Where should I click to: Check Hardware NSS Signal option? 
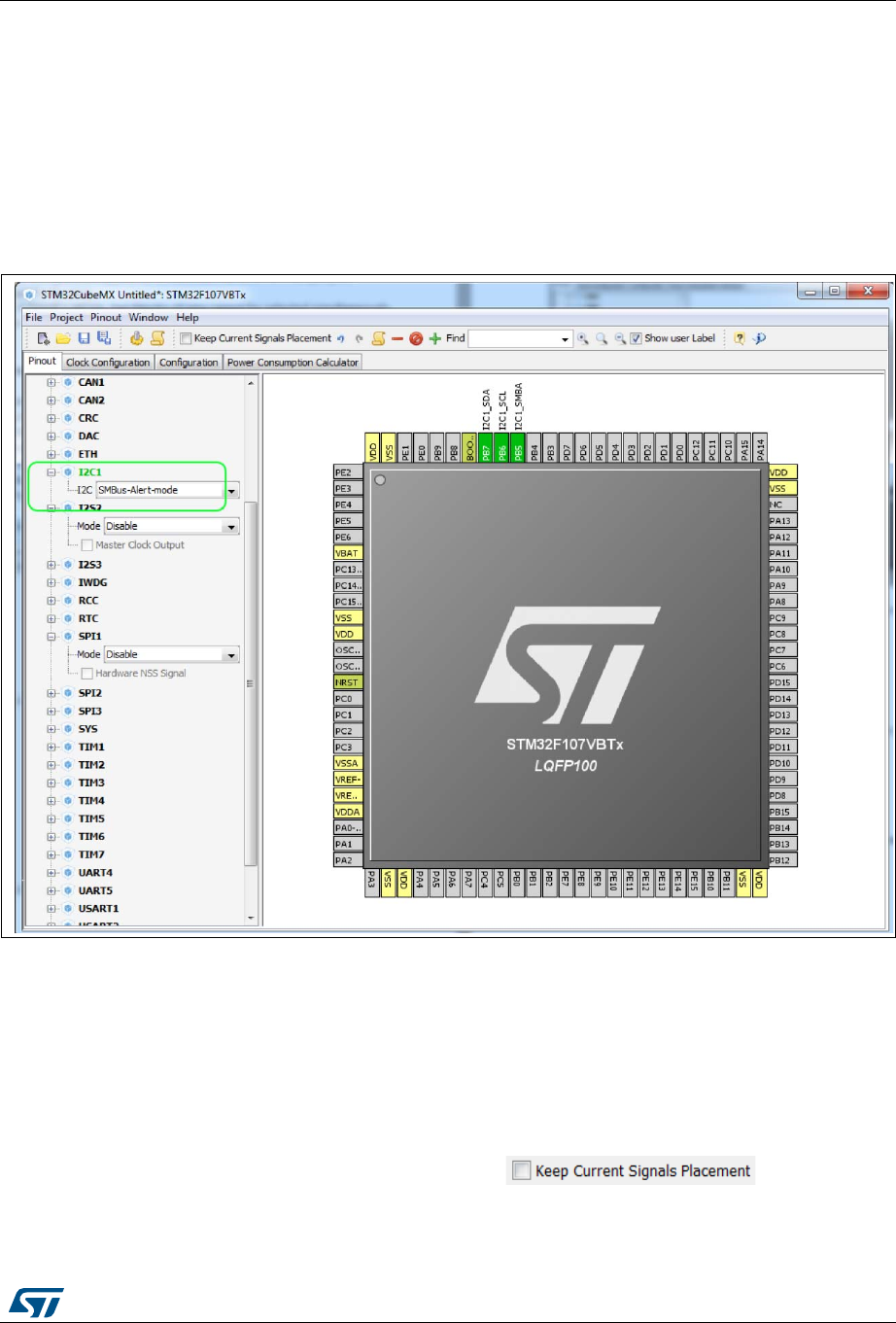(87, 673)
